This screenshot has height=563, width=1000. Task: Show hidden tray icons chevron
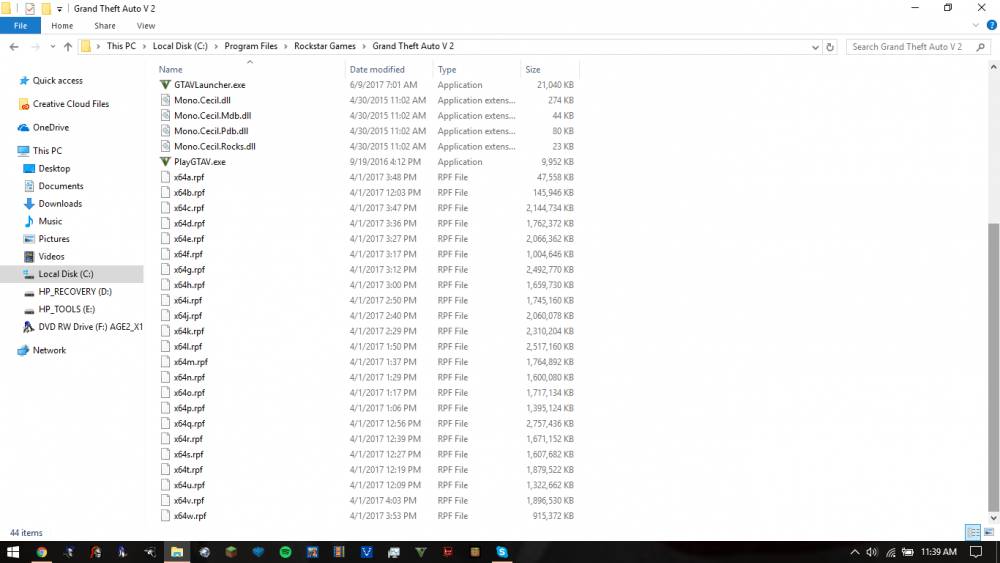[x=855, y=552]
